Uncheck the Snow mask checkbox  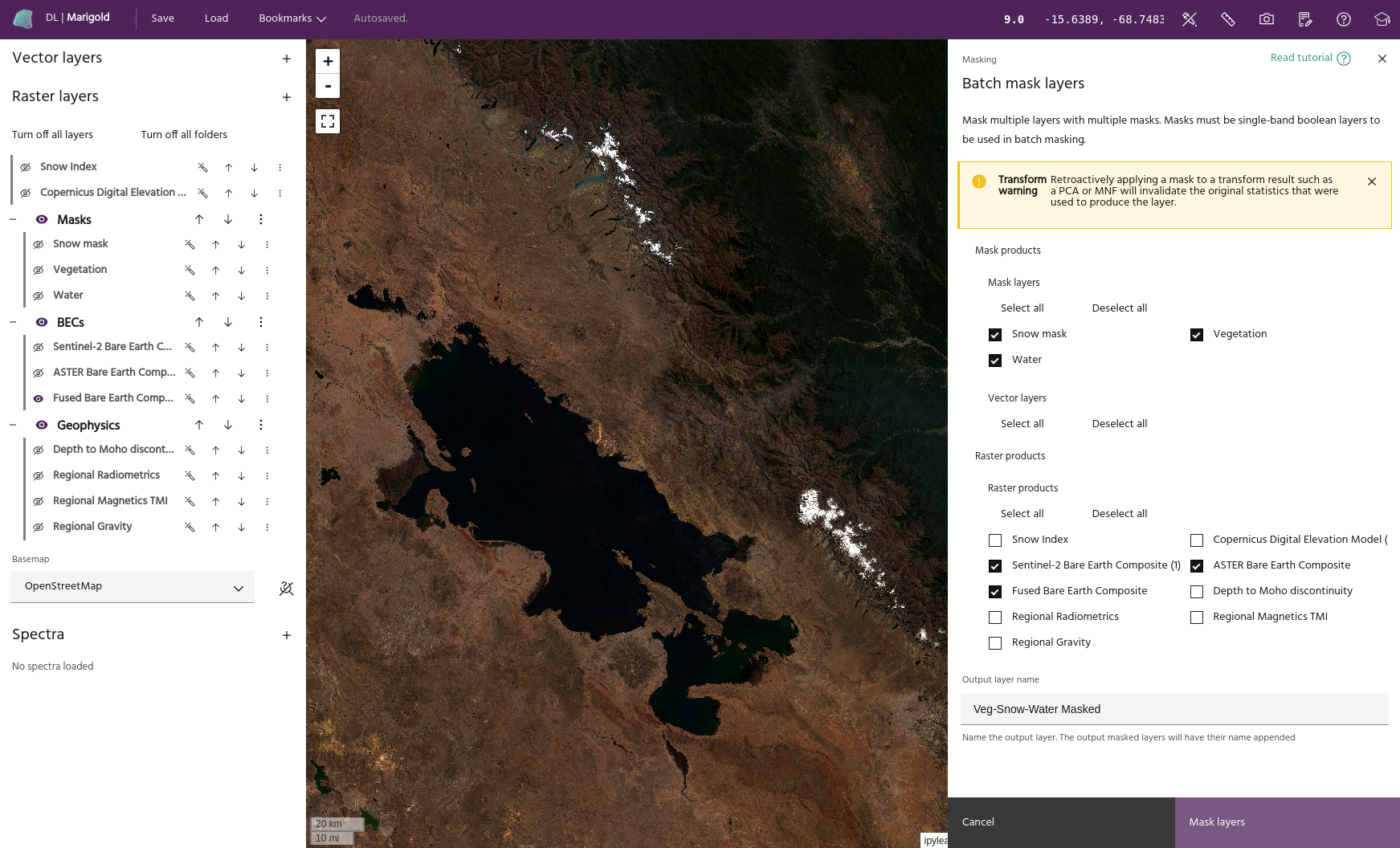995,335
